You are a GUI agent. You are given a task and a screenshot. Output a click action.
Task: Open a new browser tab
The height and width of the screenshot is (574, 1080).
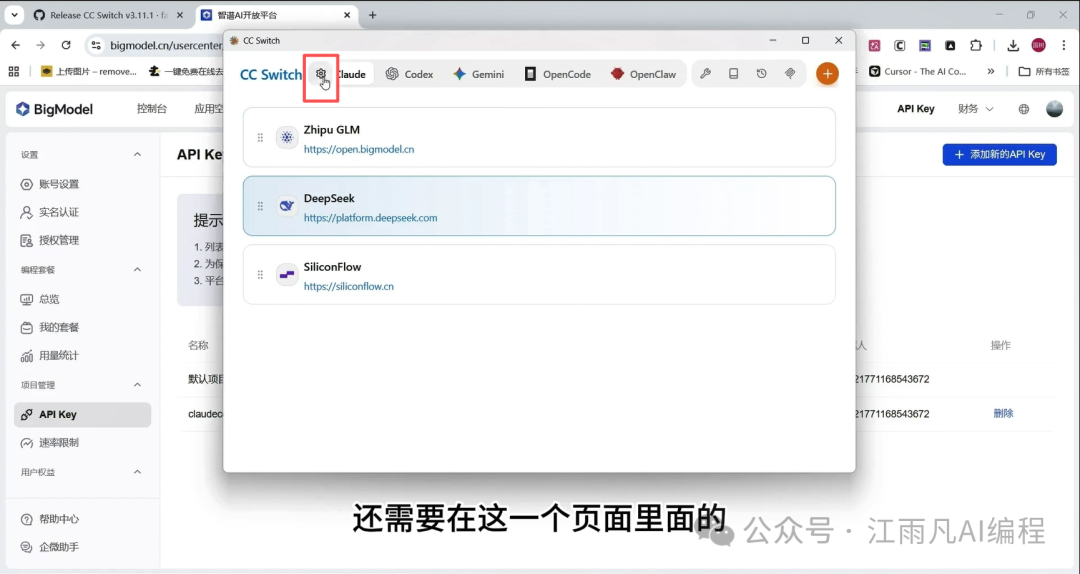[x=372, y=15]
